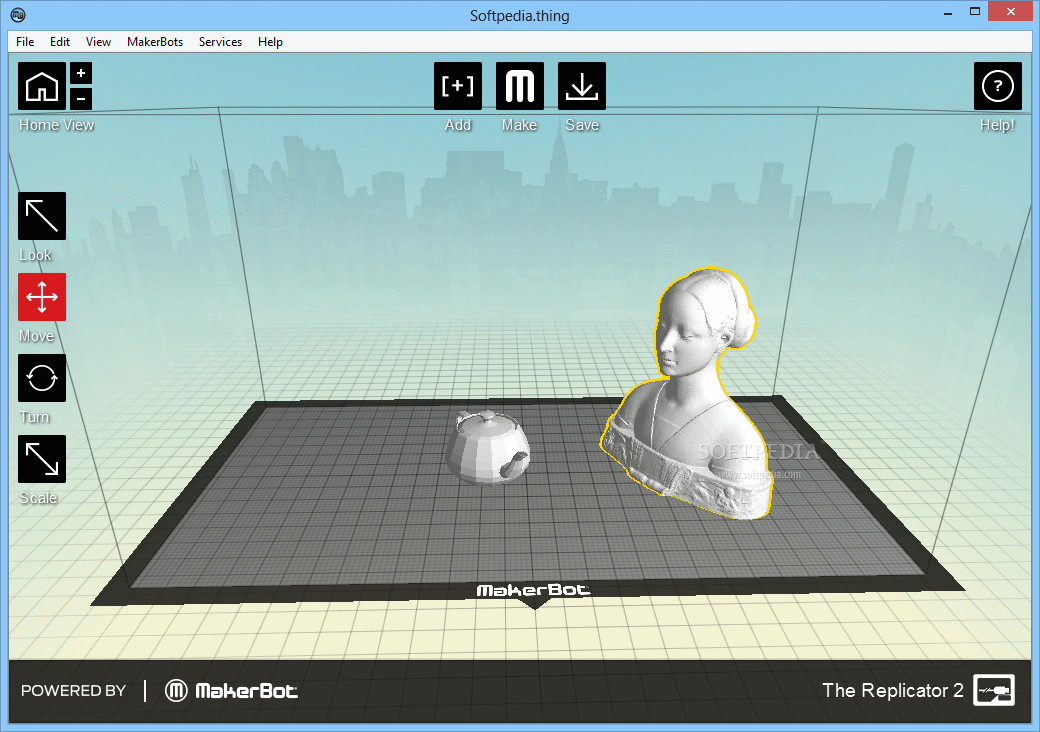This screenshot has width=1040, height=732.
Task: Open the File menu
Action: 25,42
